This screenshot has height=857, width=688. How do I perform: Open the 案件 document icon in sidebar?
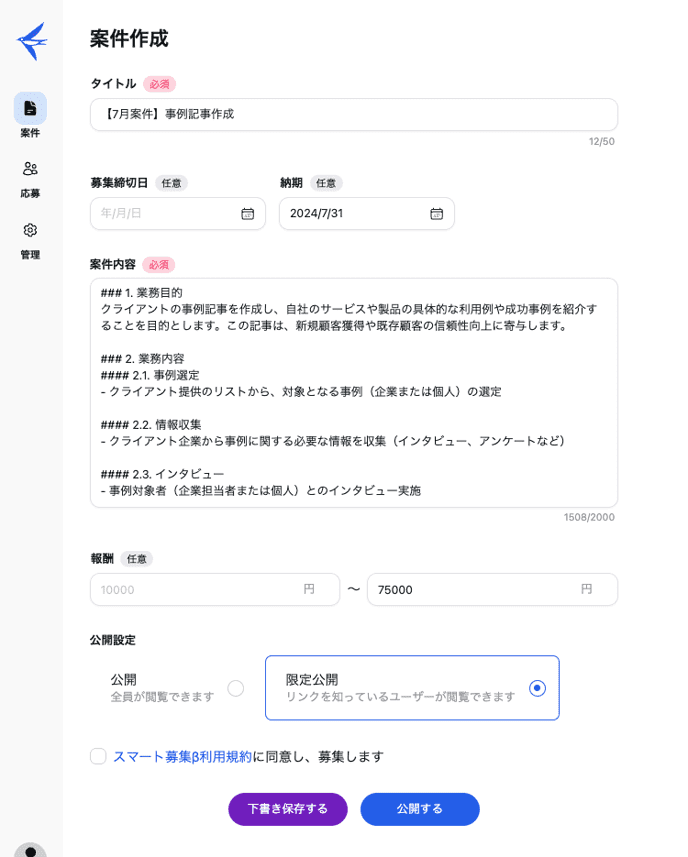pyautogui.click(x=30, y=108)
